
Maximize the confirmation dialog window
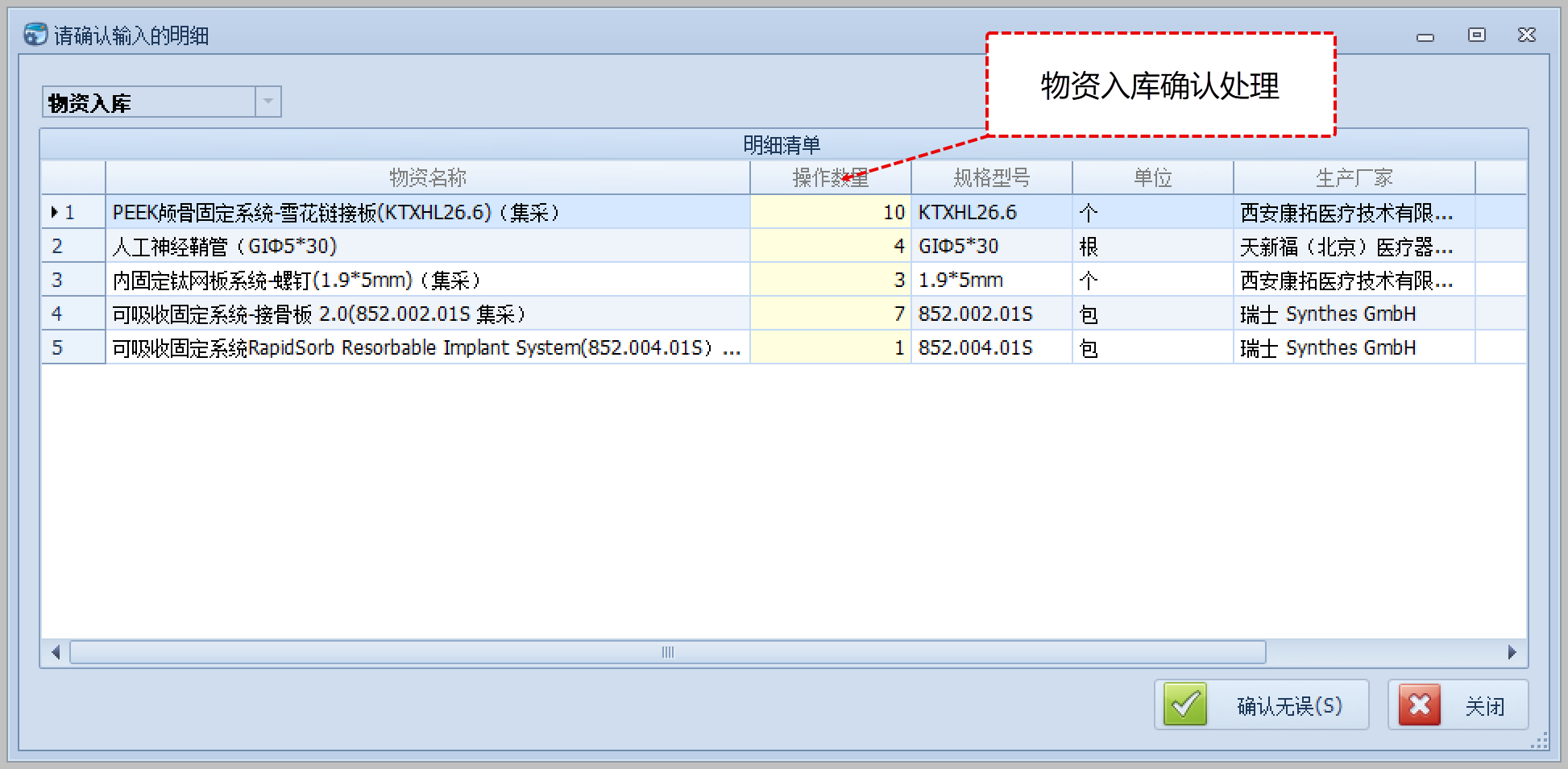click(1476, 35)
